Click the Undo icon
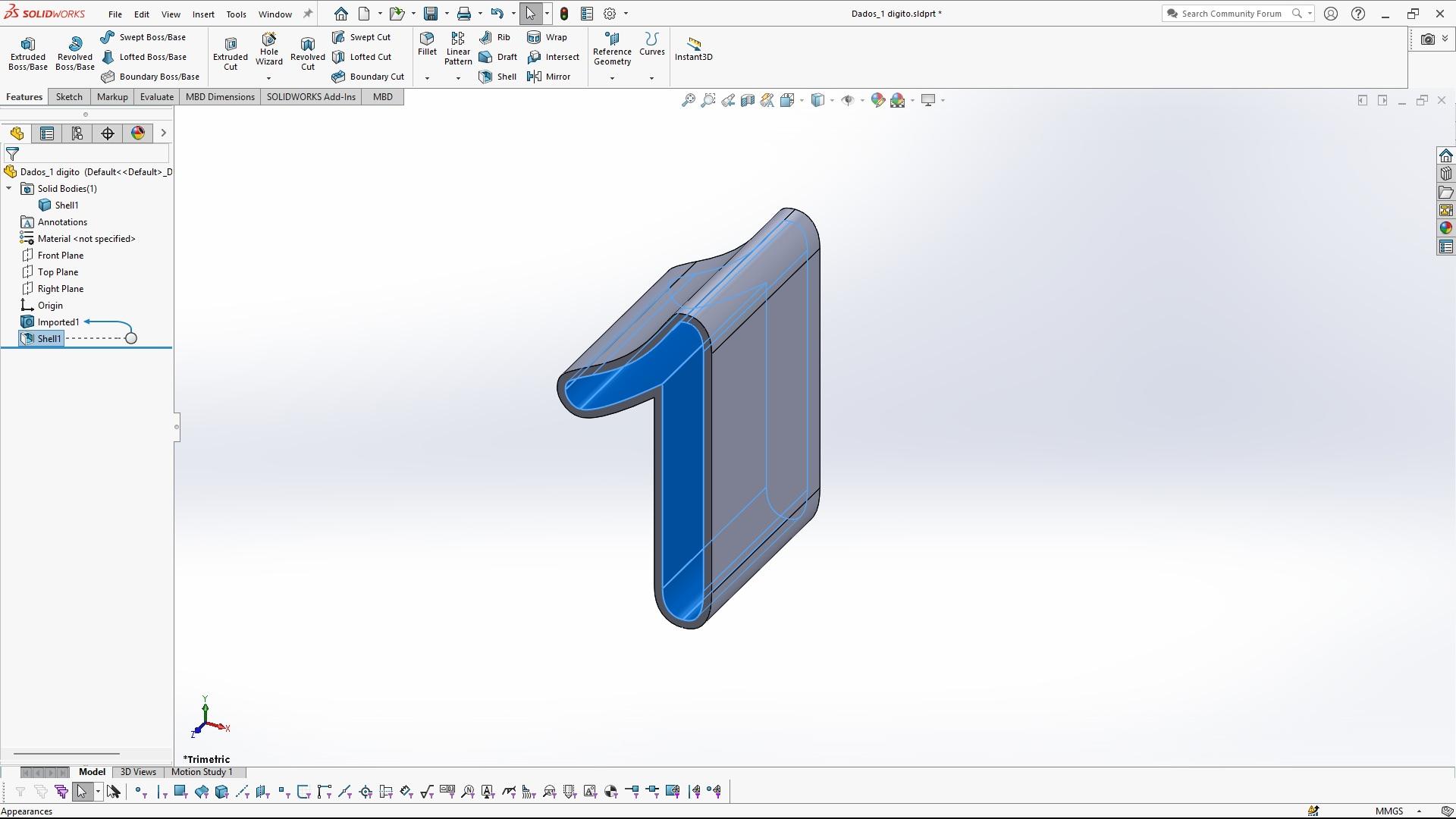 [497, 14]
